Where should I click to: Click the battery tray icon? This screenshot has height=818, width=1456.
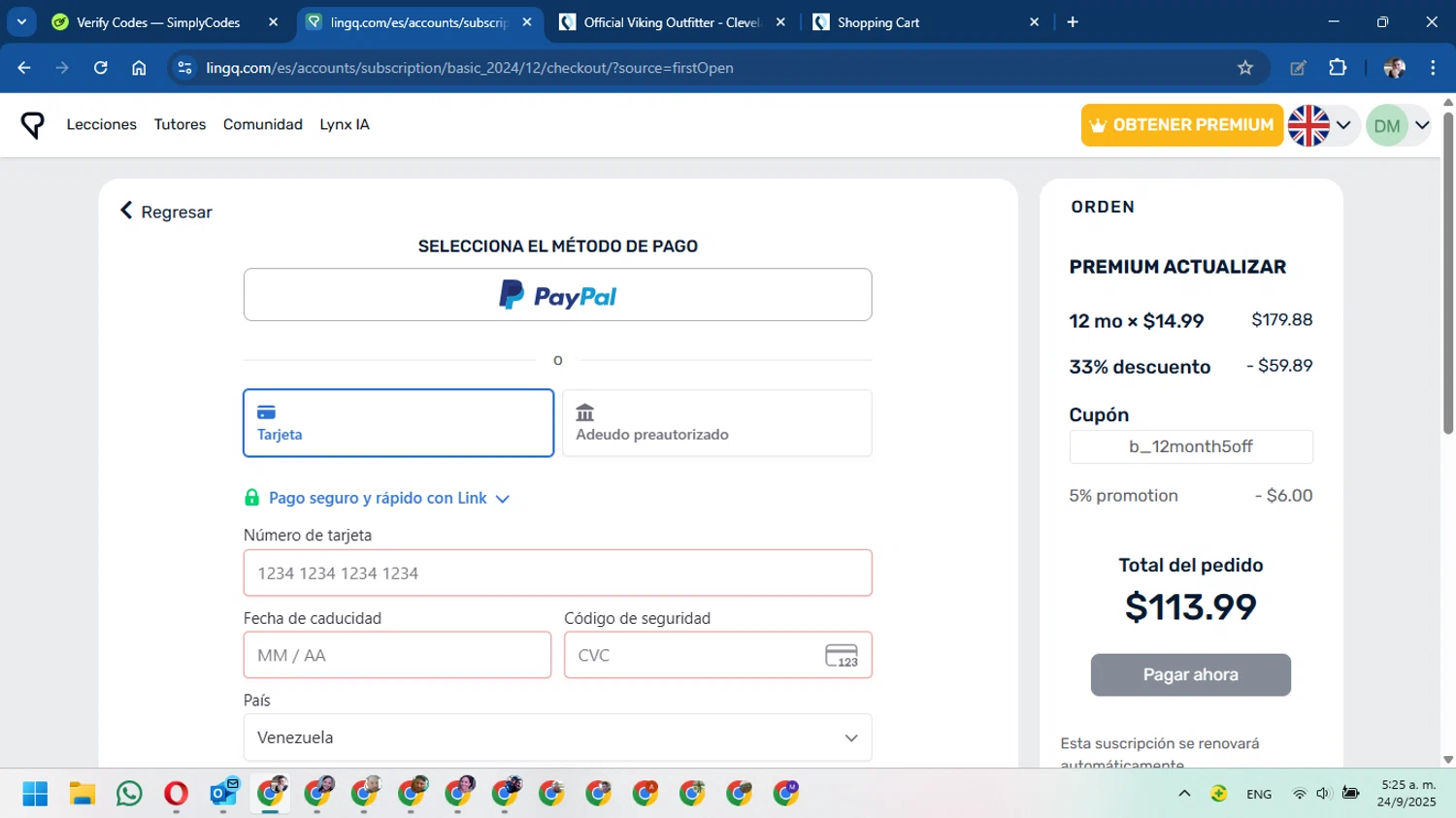(x=1350, y=794)
